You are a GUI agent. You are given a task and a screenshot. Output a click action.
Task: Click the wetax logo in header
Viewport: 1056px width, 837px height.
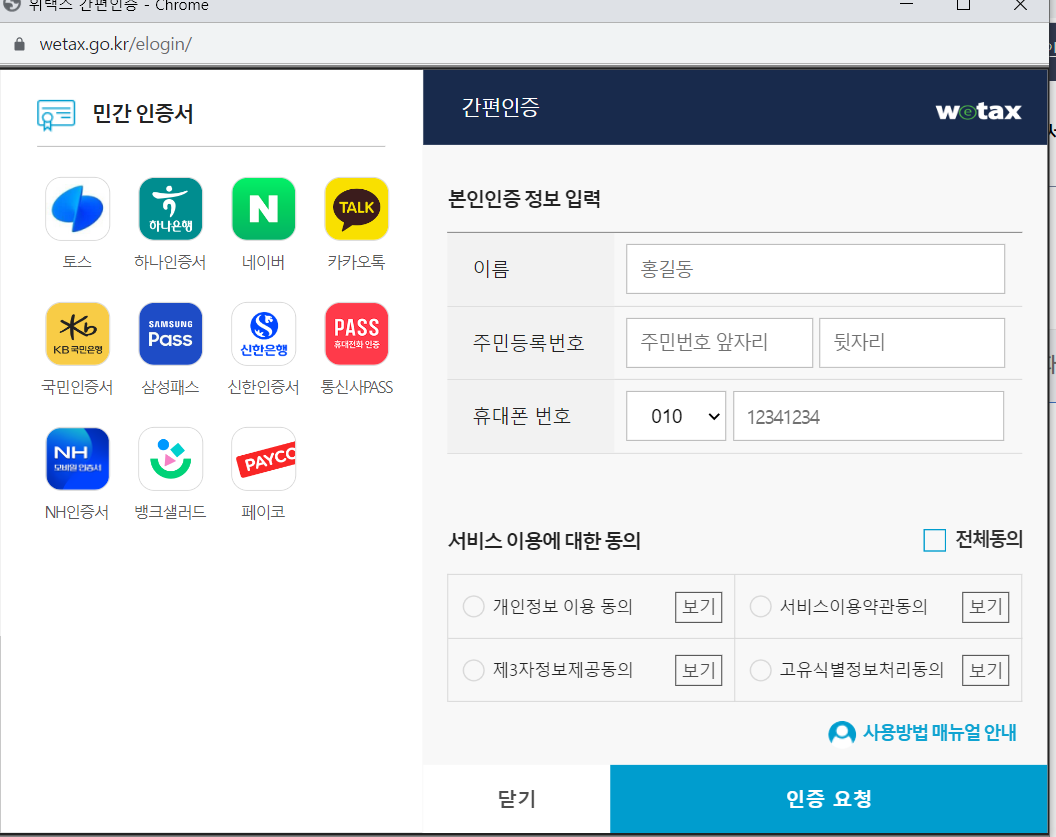pos(979,110)
